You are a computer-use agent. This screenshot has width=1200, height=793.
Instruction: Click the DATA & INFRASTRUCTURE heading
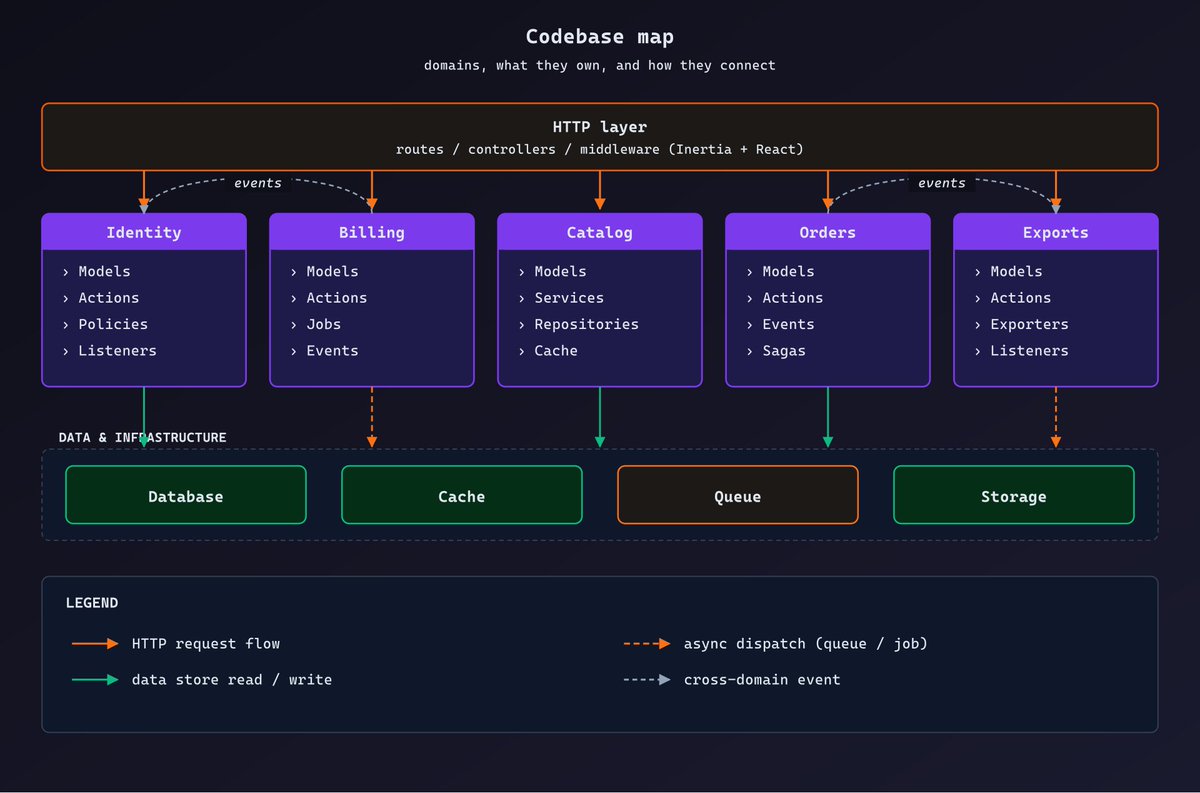click(x=142, y=437)
